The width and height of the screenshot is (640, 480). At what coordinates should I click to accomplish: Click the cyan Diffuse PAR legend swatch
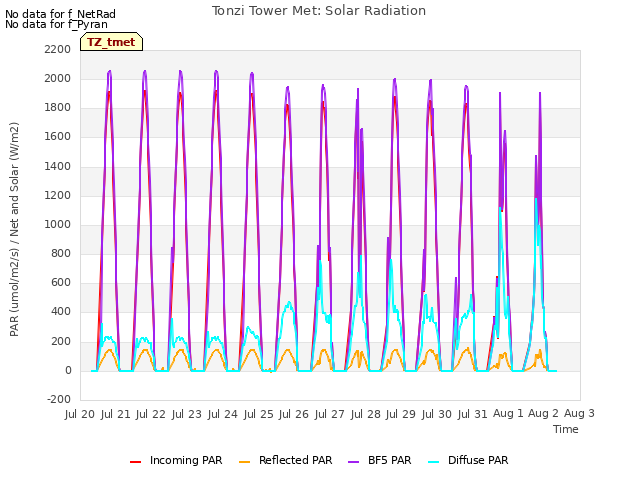[x=433, y=462]
